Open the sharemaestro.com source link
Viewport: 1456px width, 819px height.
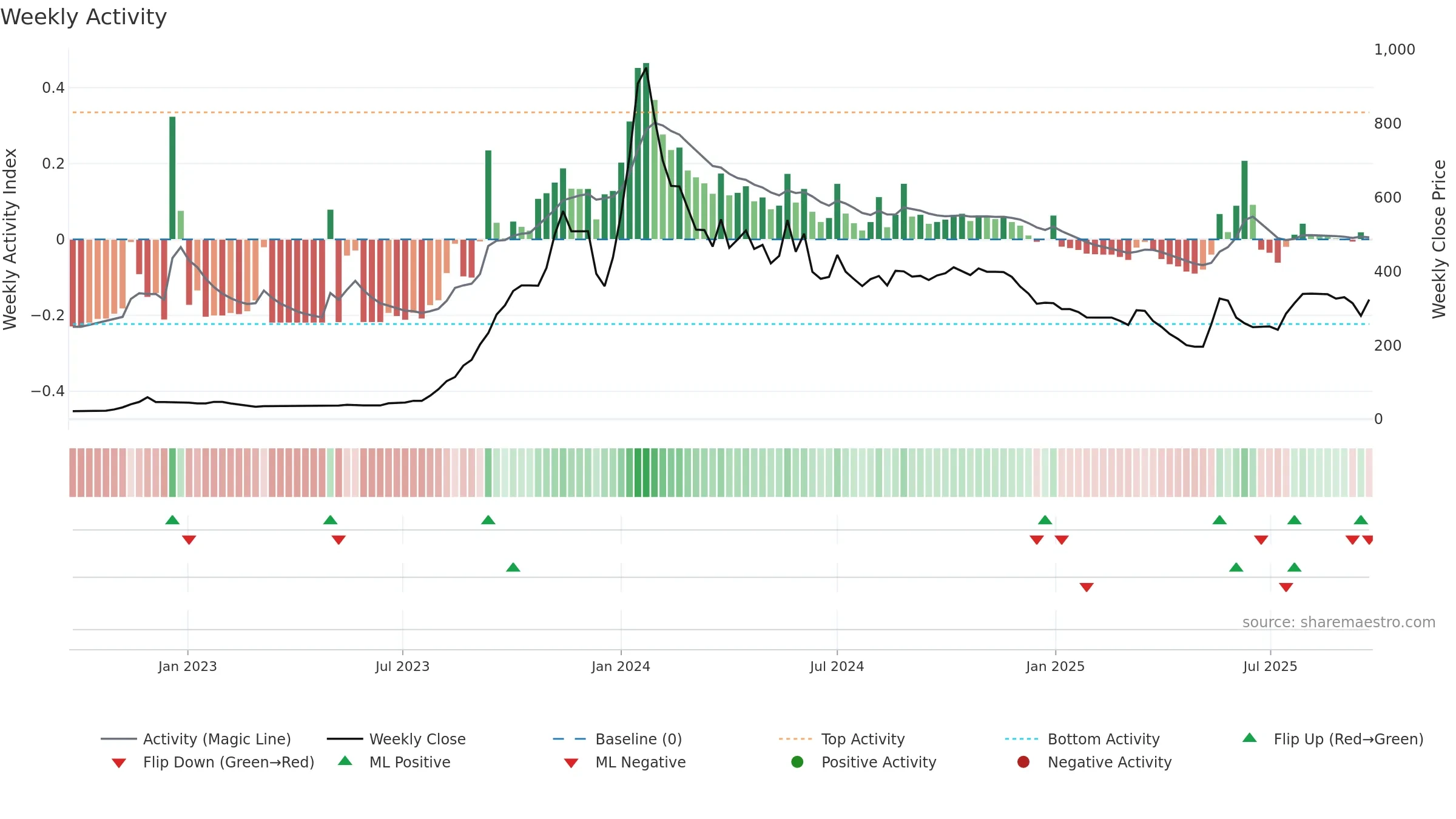(1339, 622)
